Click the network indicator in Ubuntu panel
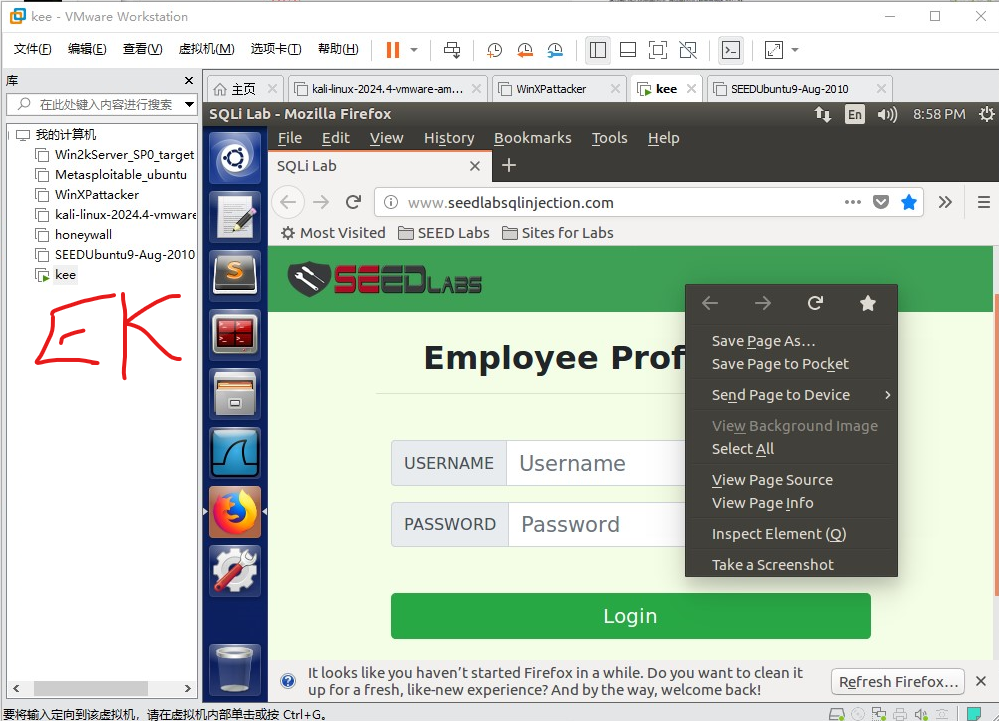Screen dimensions: 999x721 (x=823, y=114)
